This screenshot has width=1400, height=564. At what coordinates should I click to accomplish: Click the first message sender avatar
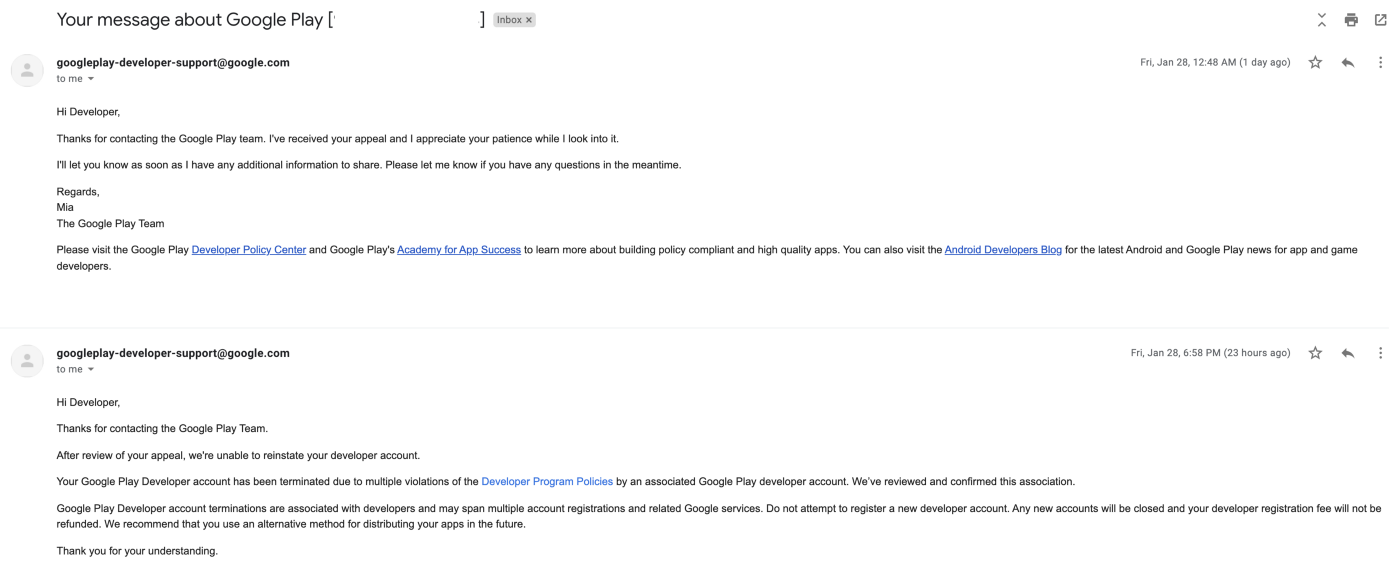pos(27,70)
